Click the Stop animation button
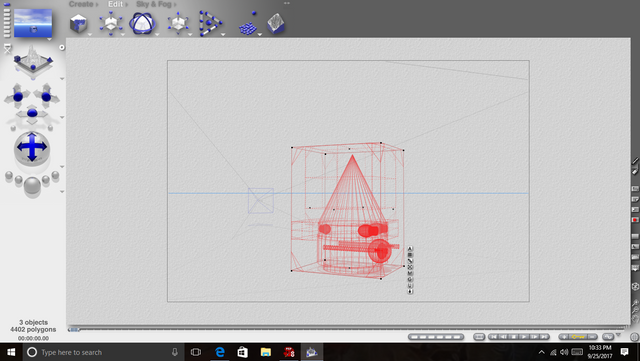The width and height of the screenshot is (640, 361). click(x=514, y=337)
